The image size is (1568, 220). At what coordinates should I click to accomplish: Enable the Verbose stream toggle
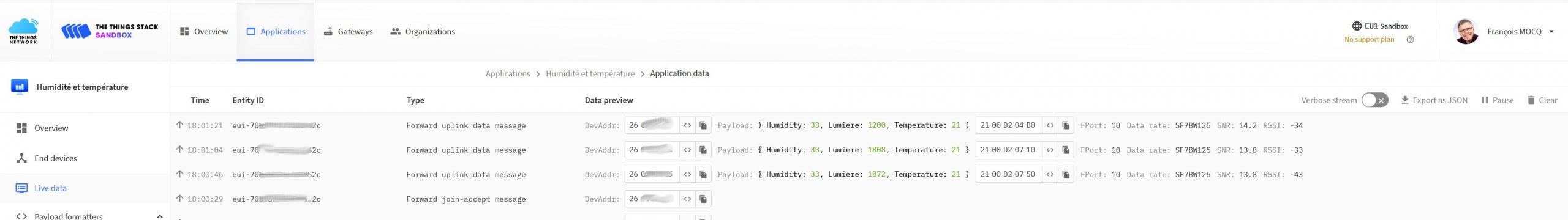tap(1374, 100)
